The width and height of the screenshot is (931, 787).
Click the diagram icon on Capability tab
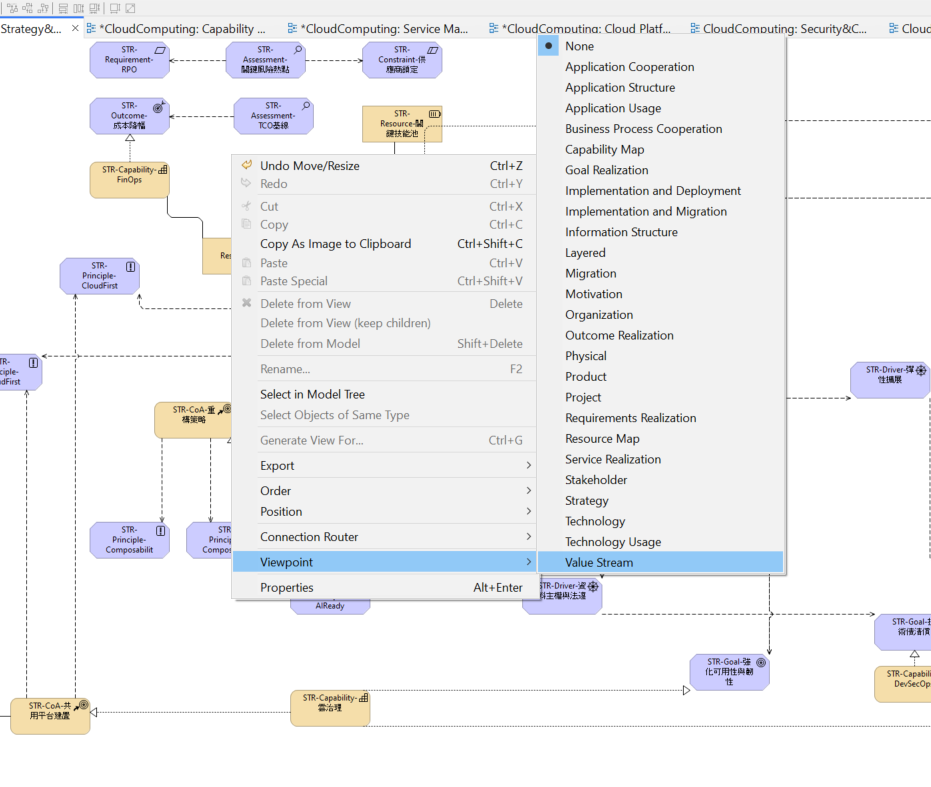pyautogui.click(x=91, y=28)
